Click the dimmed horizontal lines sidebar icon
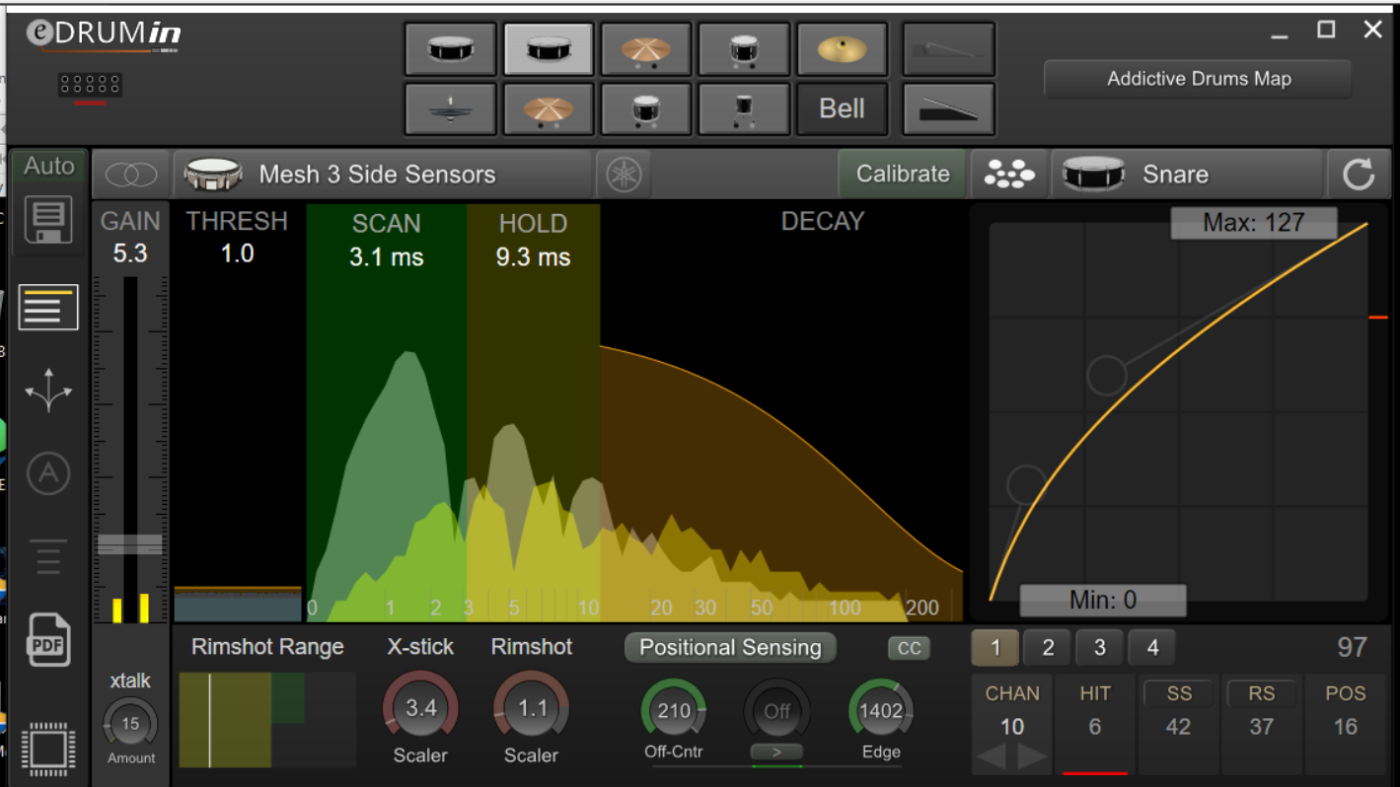The height and width of the screenshot is (787, 1400). coord(48,556)
